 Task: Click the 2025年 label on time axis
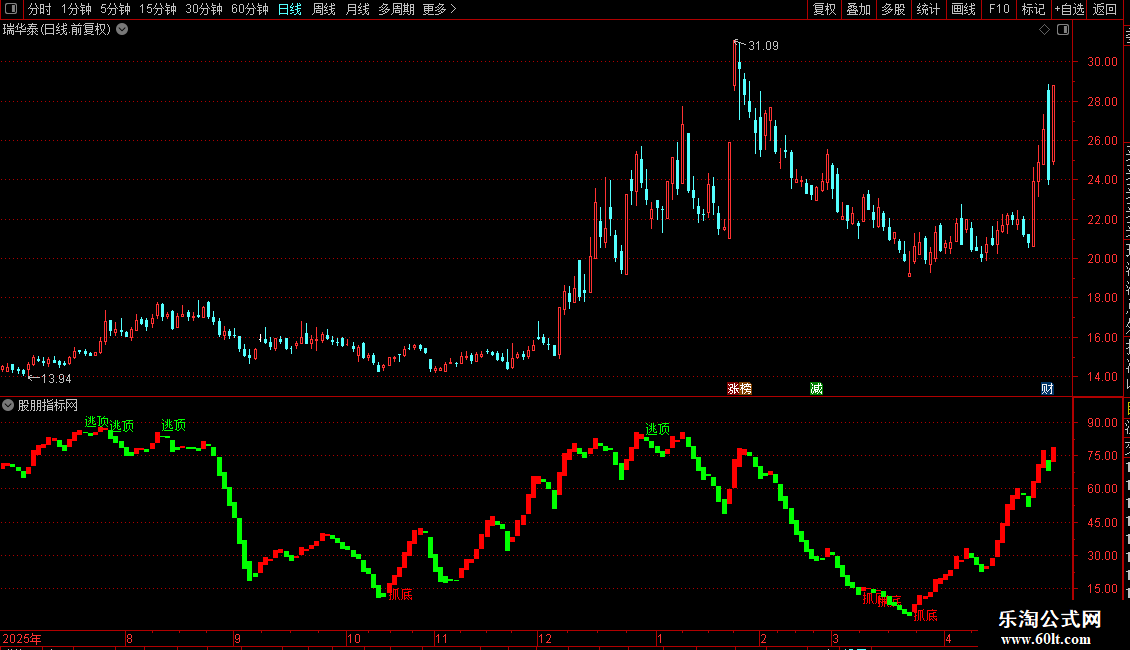(x=22, y=638)
